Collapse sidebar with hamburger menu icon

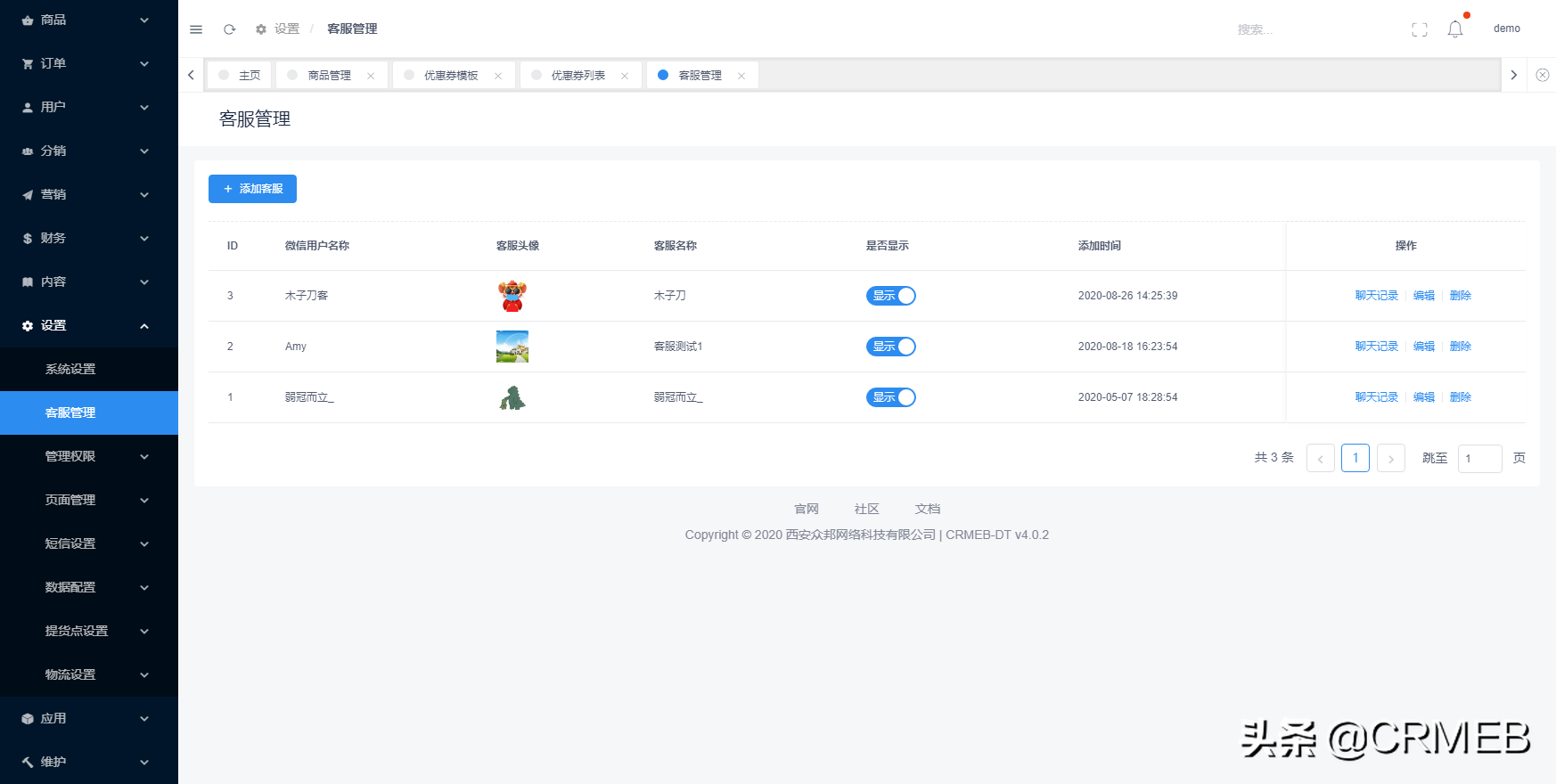click(196, 29)
